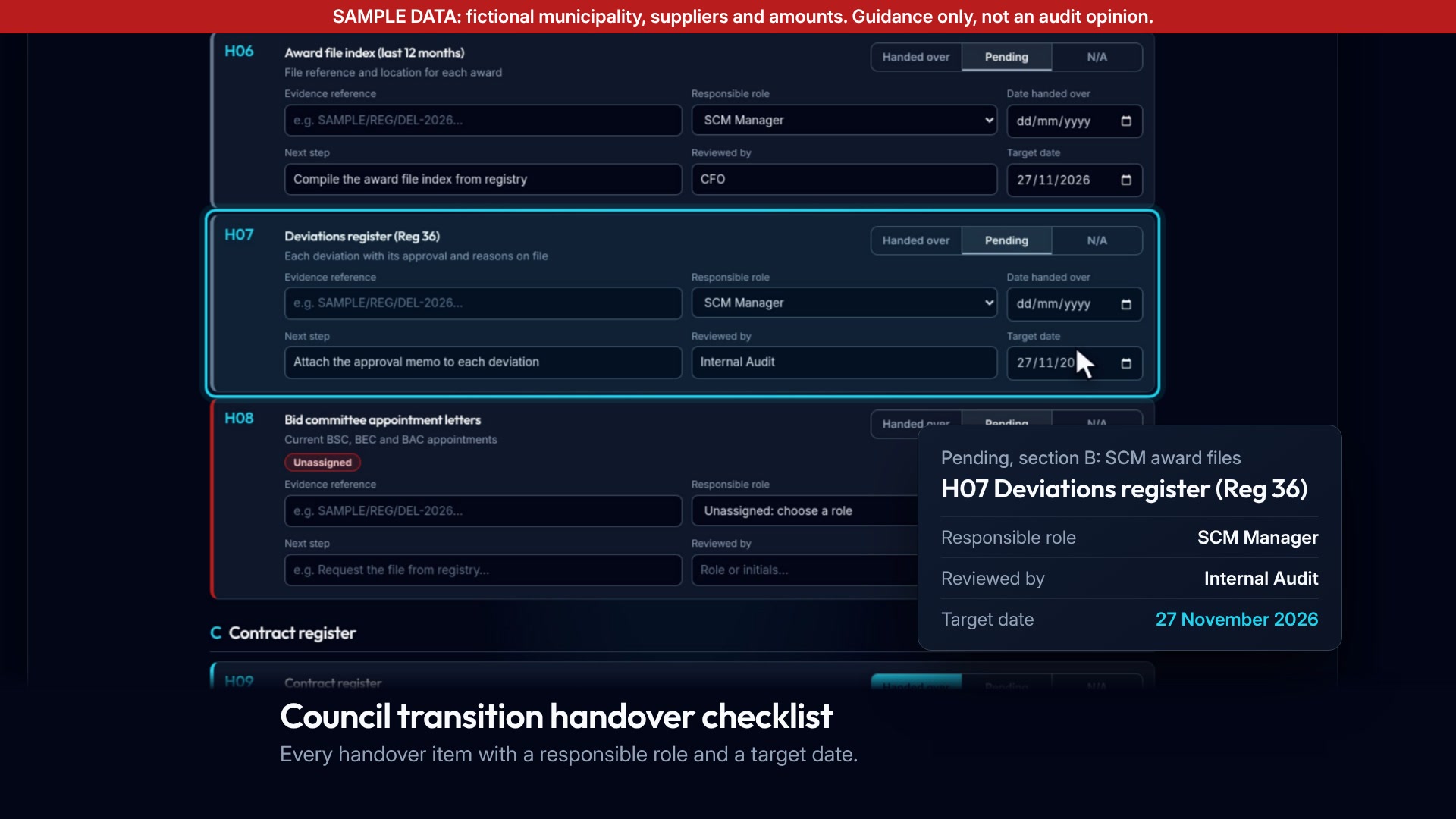Open H07 Responsible role dropdown

(x=844, y=303)
